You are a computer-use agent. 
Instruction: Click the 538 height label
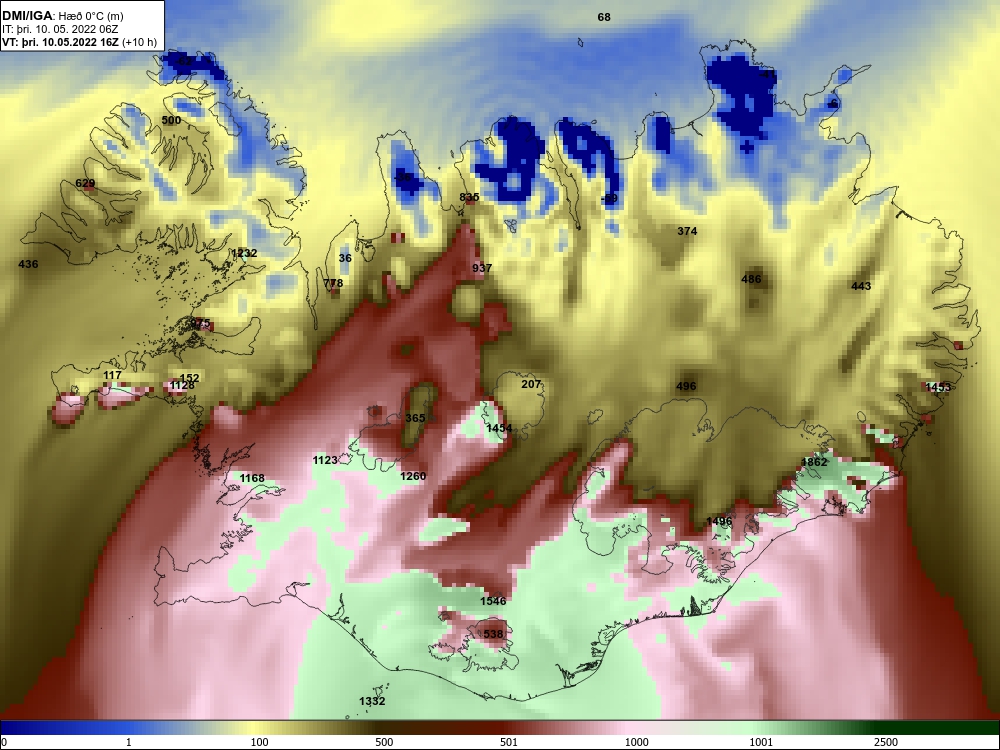493,635
